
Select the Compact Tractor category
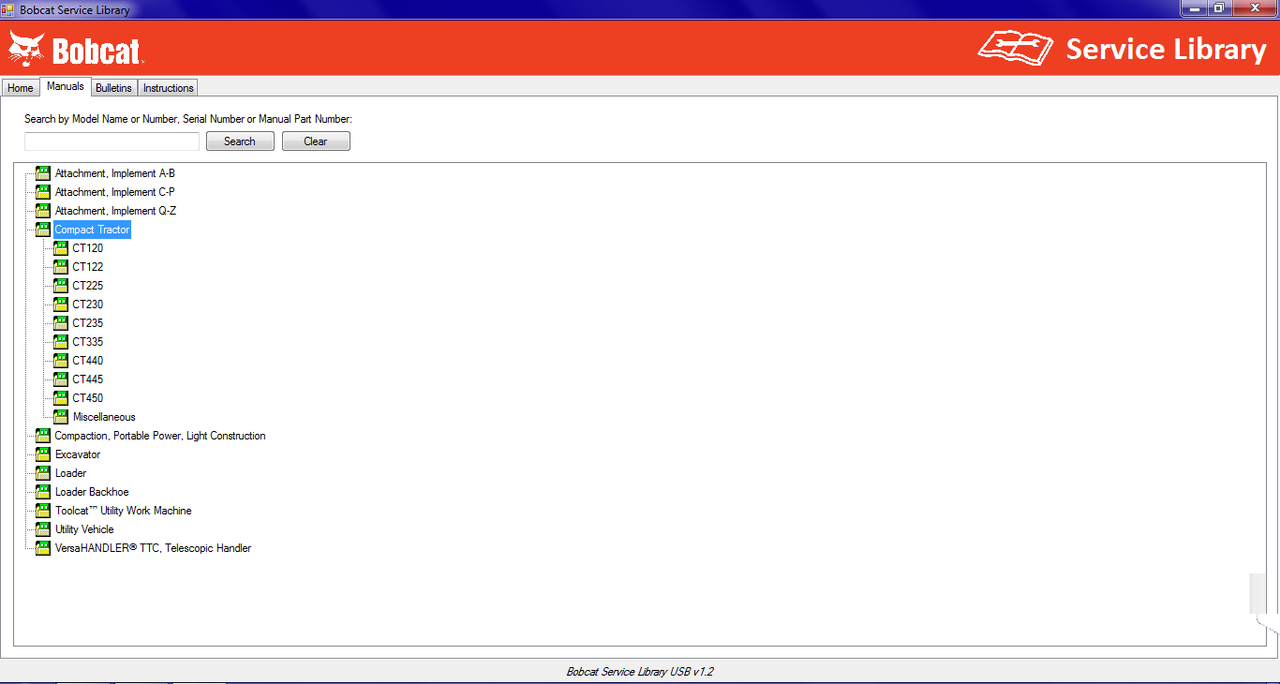click(92, 229)
